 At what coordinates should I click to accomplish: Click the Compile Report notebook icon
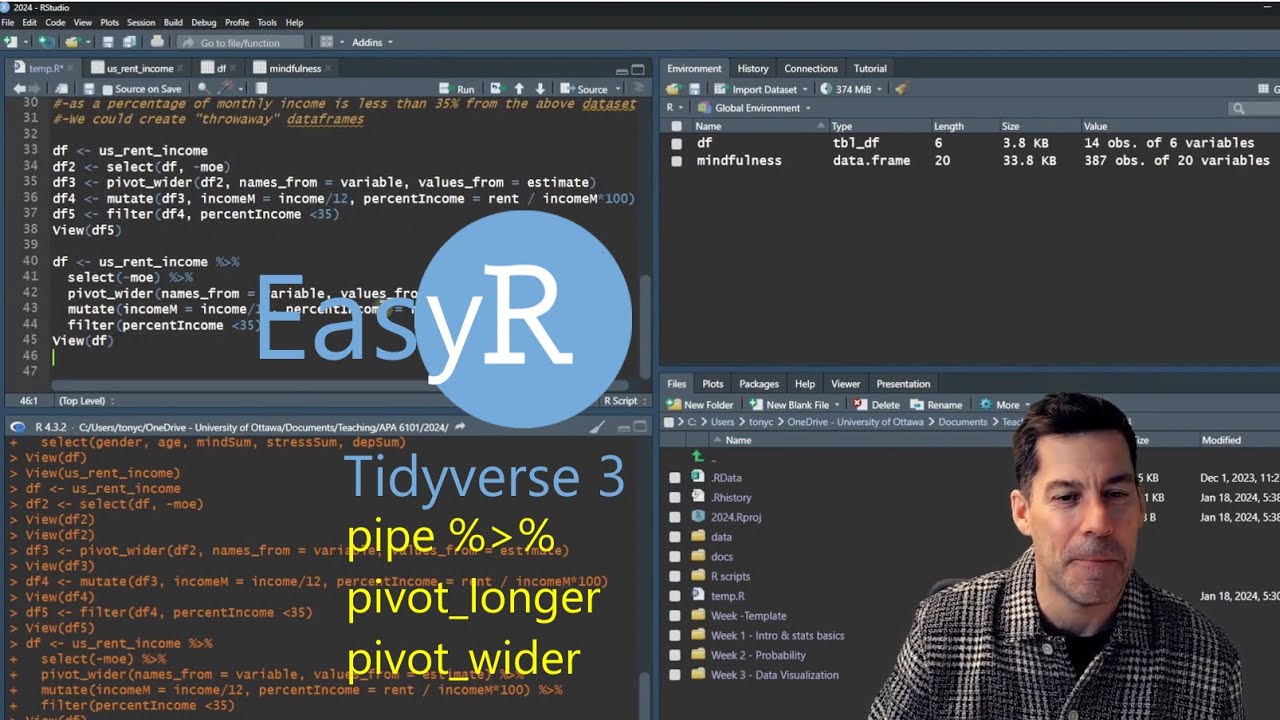coord(262,88)
